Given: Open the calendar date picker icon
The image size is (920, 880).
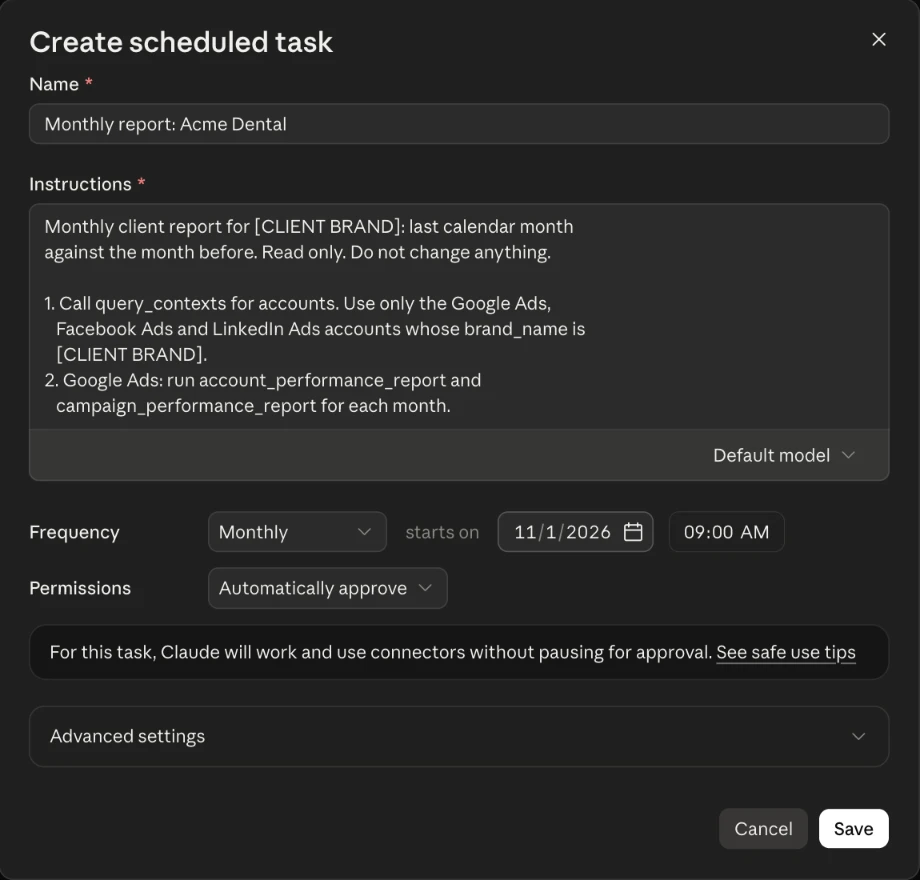Looking at the screenshot, I should tap(633, 532).
